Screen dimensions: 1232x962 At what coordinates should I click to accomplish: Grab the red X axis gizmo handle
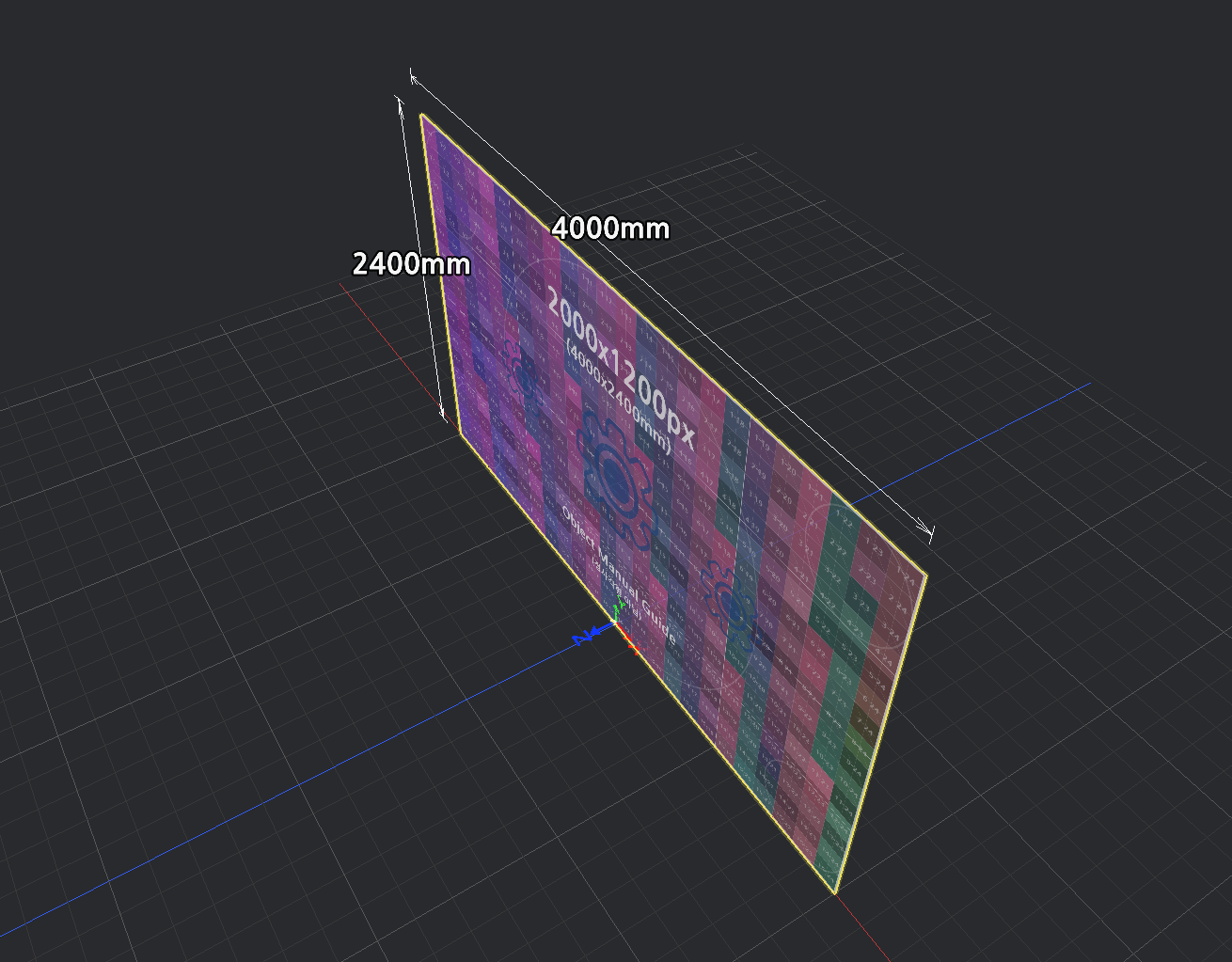631,642
